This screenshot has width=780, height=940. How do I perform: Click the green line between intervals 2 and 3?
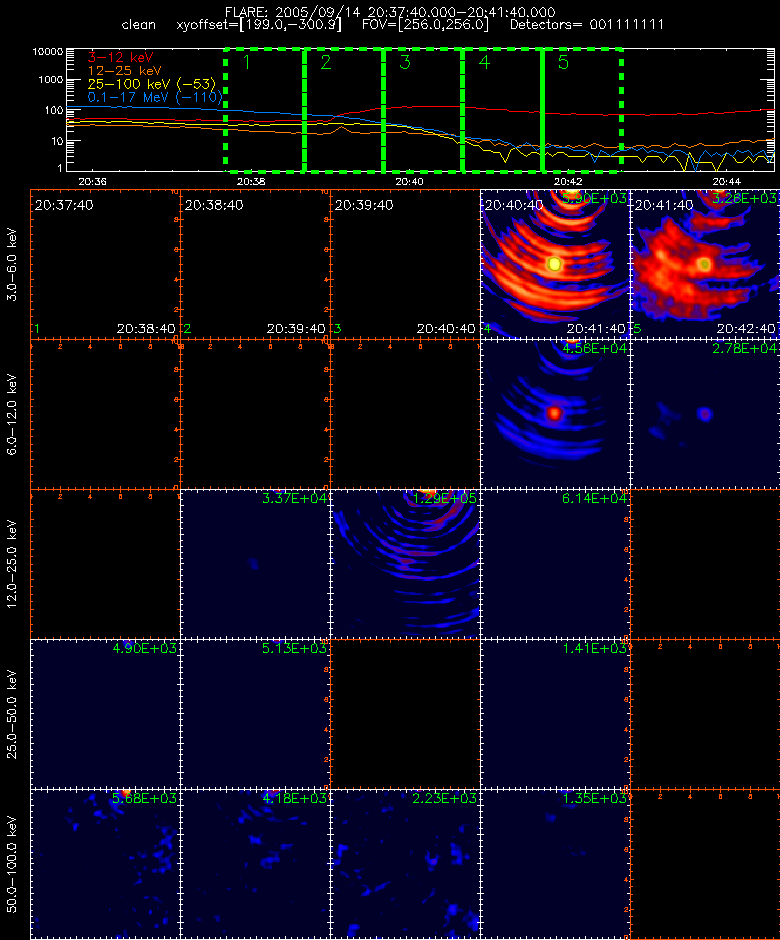pyautogui.click(x=384, y=110)
